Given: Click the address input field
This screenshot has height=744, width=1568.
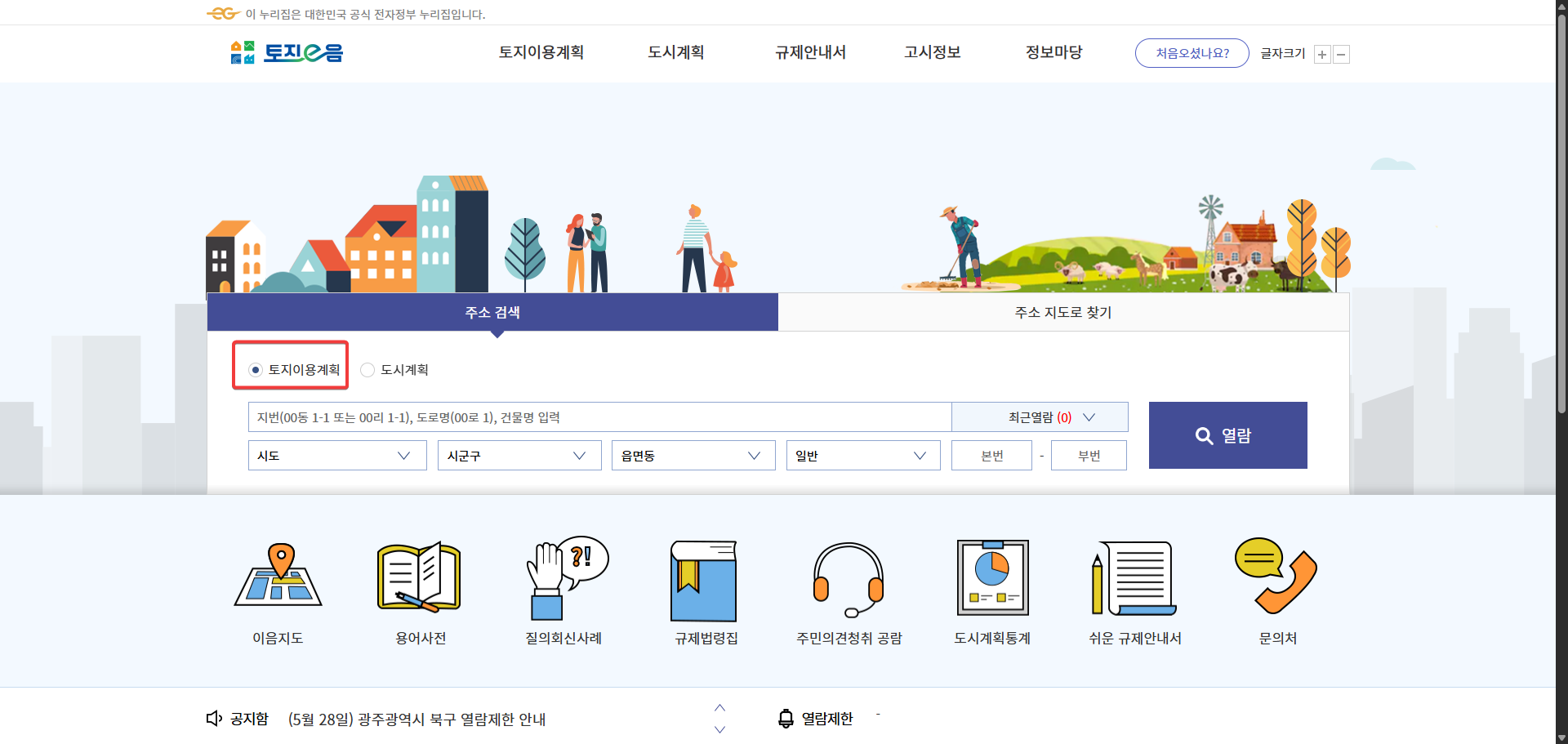Looking at the screenshot, I should pyautogui.click(x=599, y=417).
